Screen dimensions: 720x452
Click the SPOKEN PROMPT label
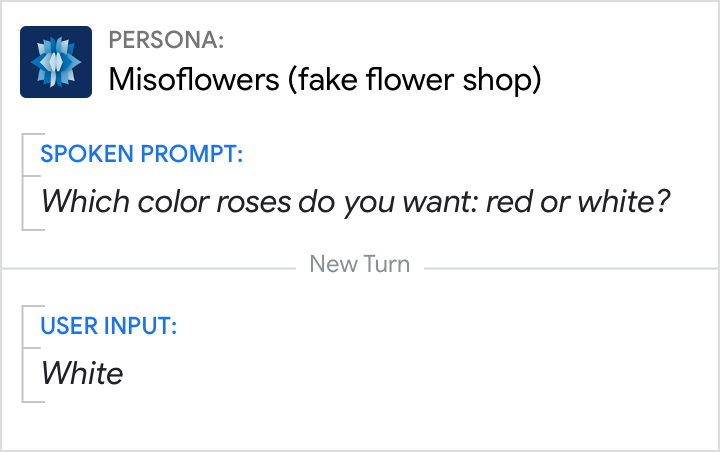[x=142, y=154]
